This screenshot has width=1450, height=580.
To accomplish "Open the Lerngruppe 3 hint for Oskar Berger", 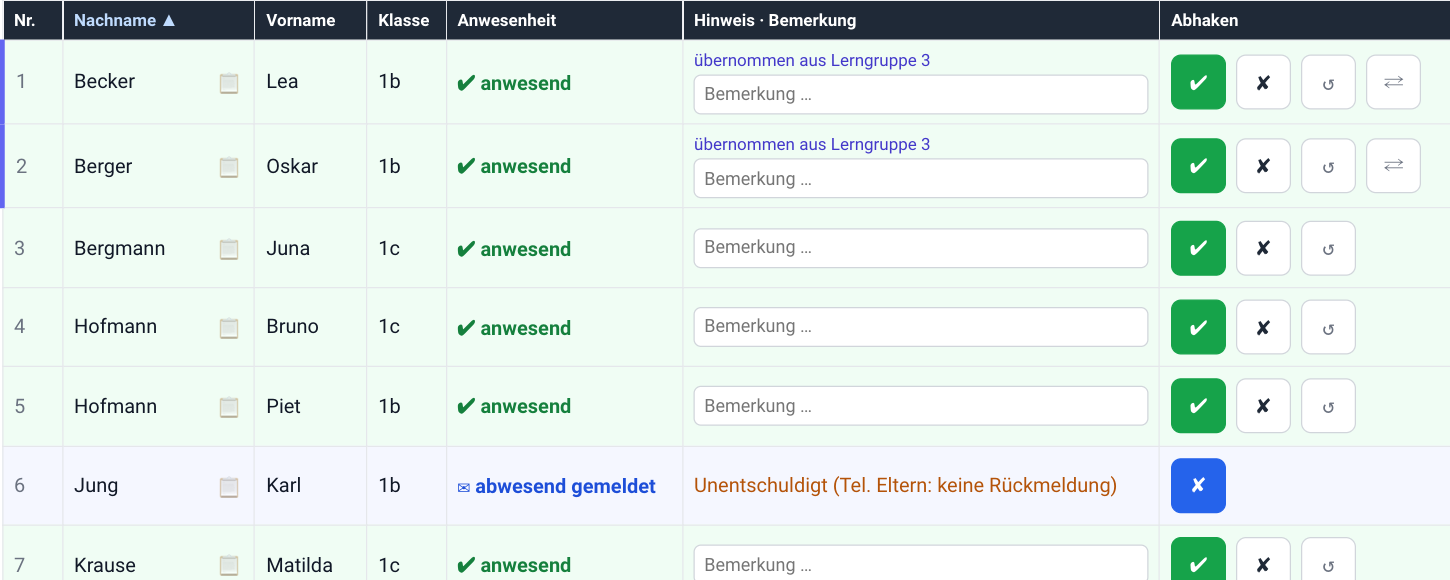I will click(x=812, y=144).
